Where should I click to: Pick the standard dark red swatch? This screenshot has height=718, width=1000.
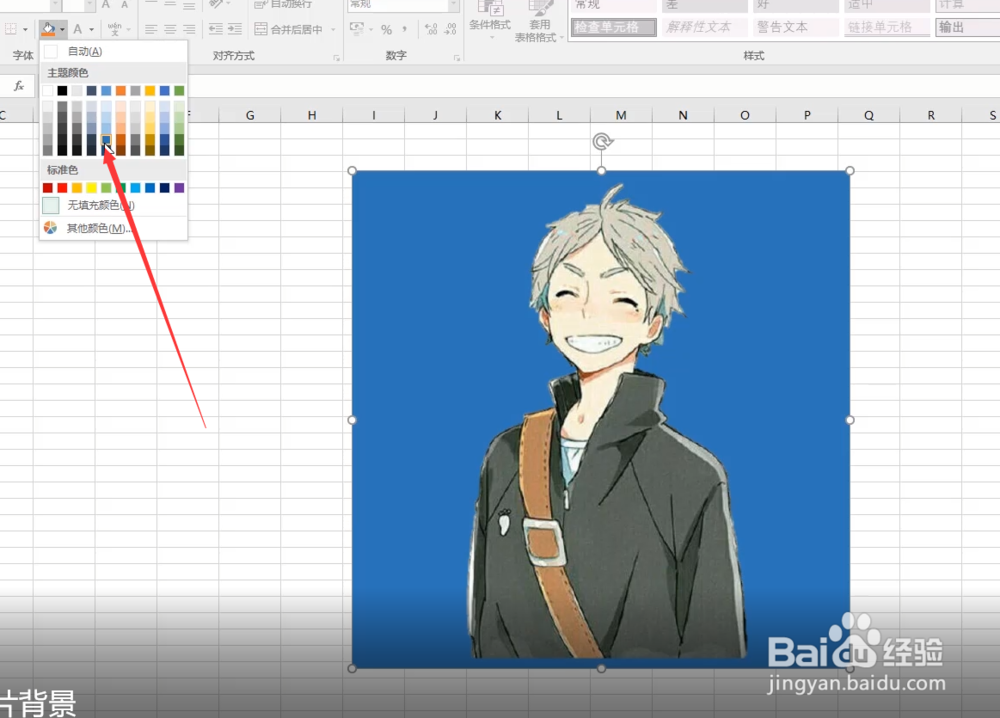48,187
